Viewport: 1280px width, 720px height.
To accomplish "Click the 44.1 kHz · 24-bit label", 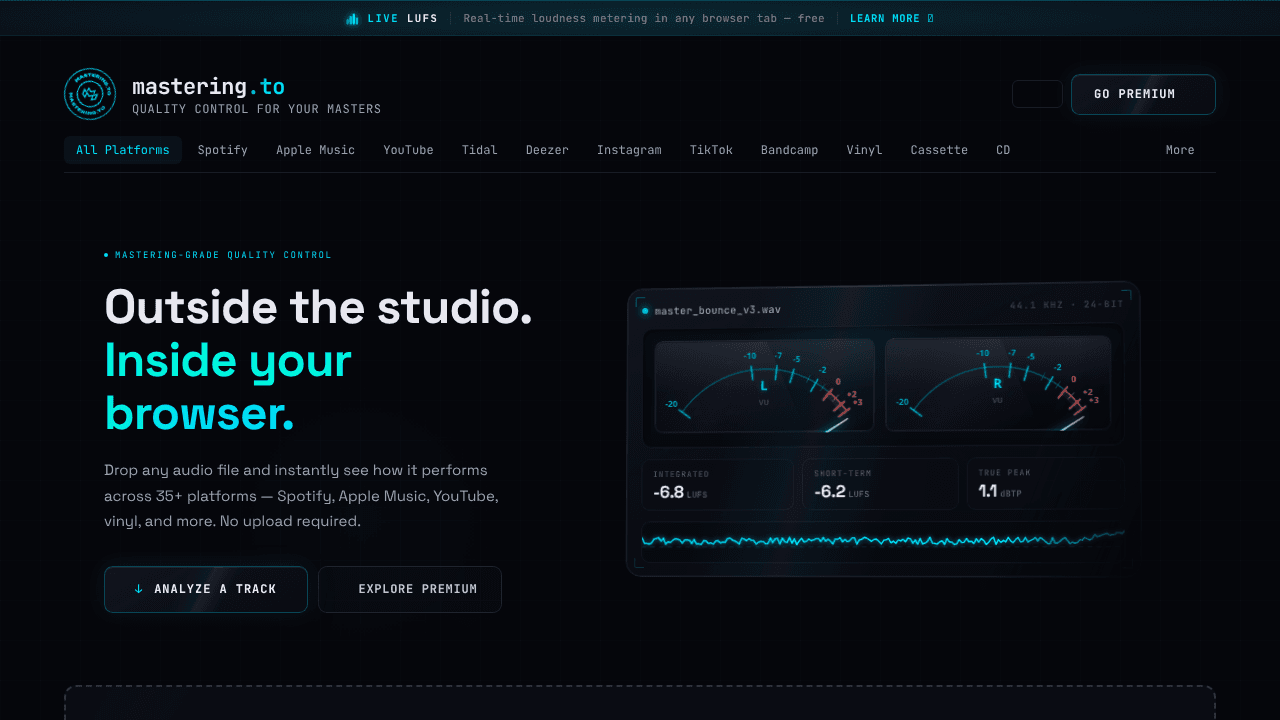I will pyautogui.click(x=1067, y=305).
